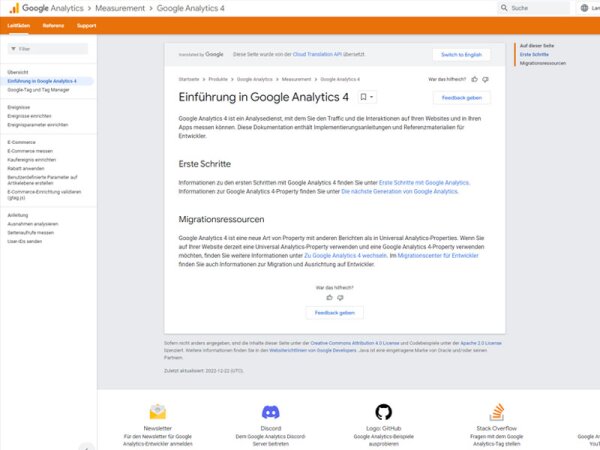Open Migrationscenter für Entwickler link

point(438,256)
